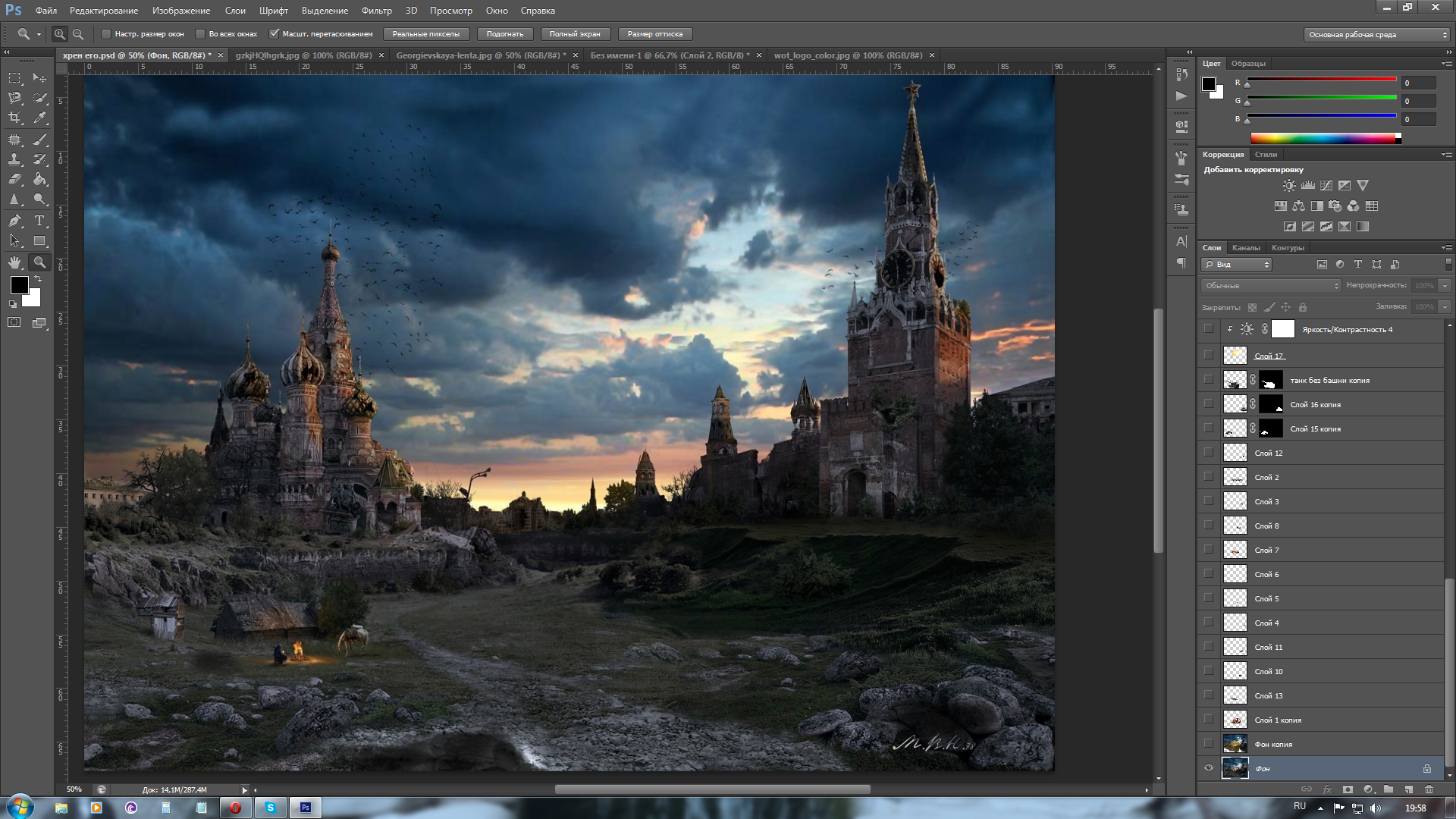Open layer styles fx icon
1456x819 pixels.
click(x=1327, y=789)
